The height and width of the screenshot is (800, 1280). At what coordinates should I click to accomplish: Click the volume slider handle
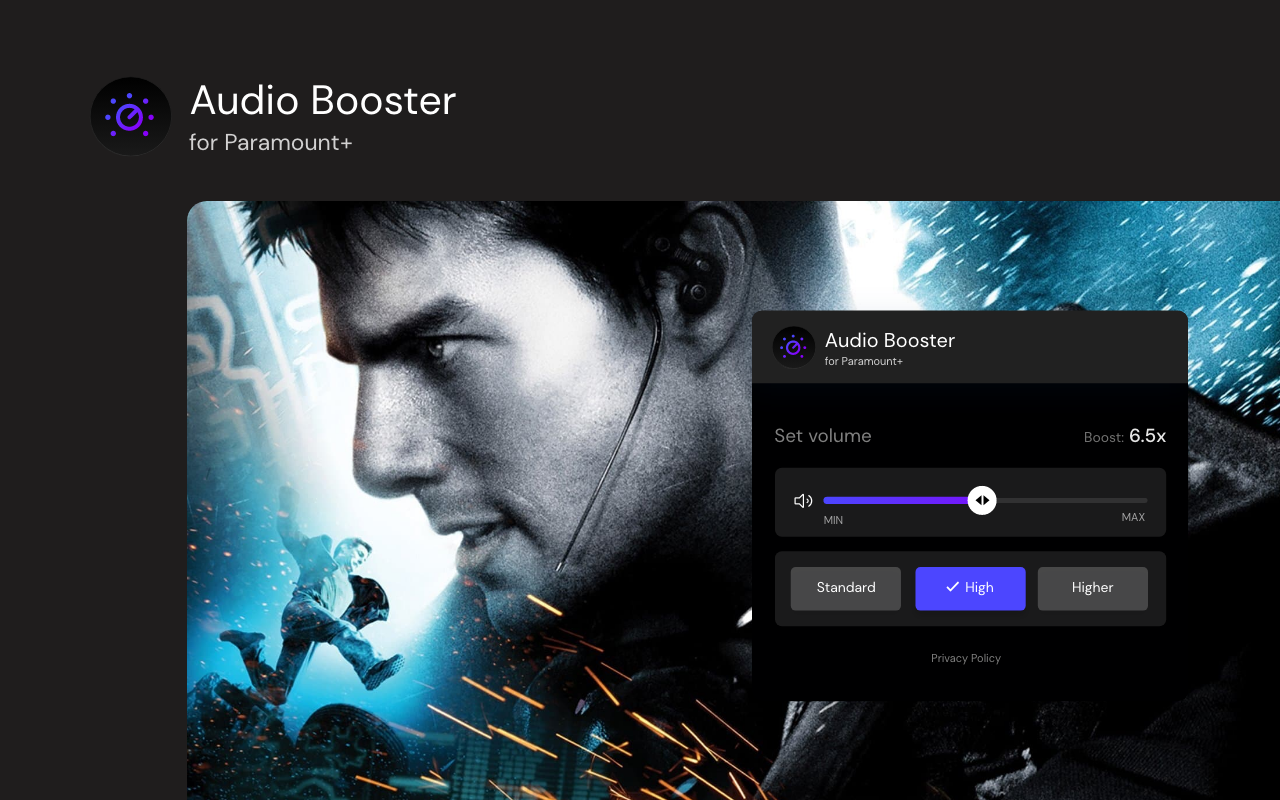click(982, 500)
